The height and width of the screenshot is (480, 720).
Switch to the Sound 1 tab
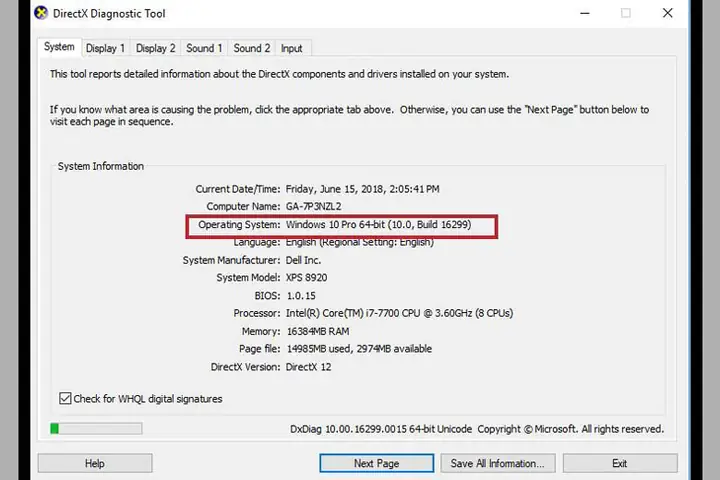[204, 48]
